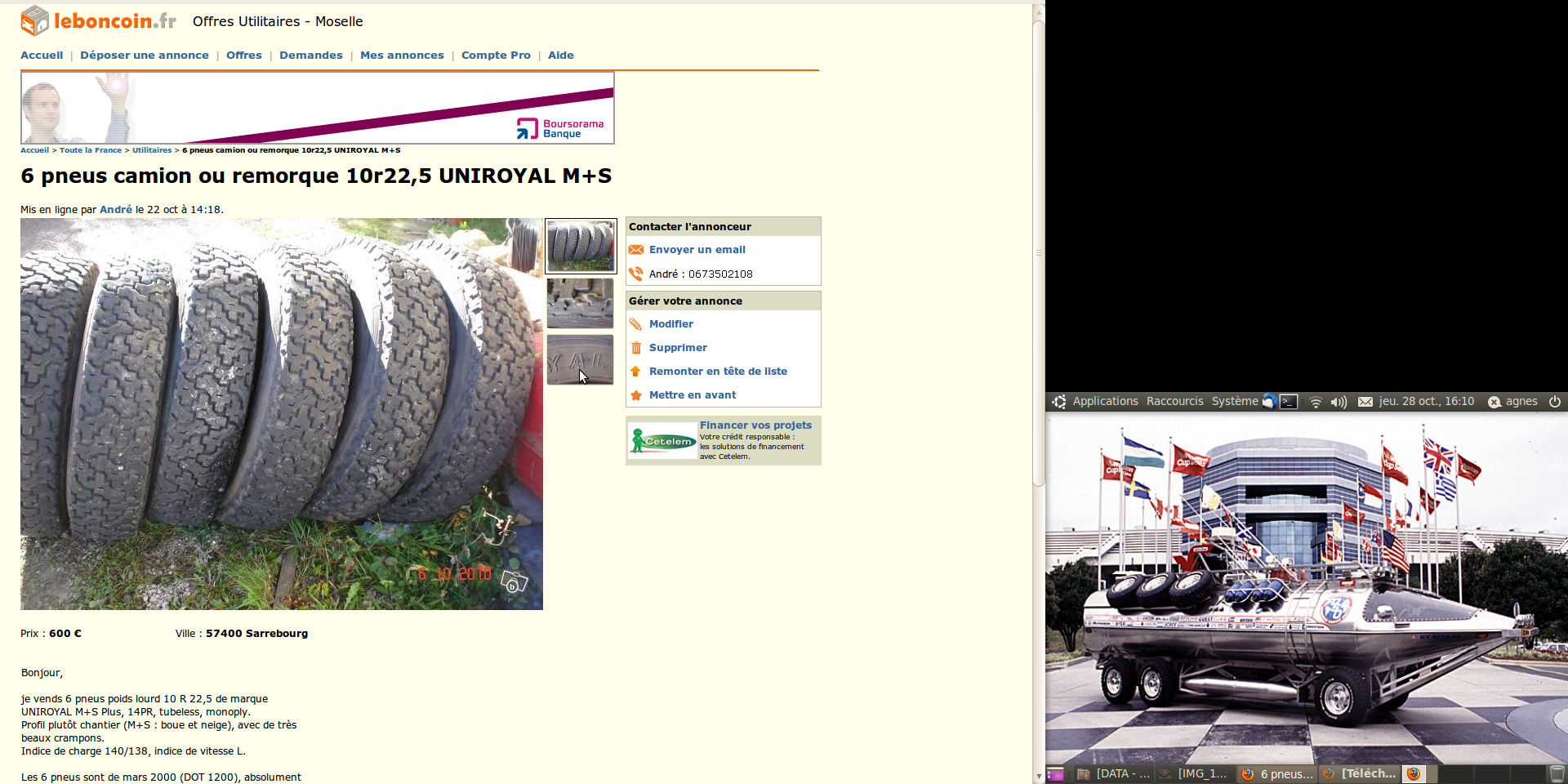Image resolution: width=1568 pixels, height=784 pixels.
Task: Open the Applications menu
Action: pyautogui.click(x=1104, y=401)
